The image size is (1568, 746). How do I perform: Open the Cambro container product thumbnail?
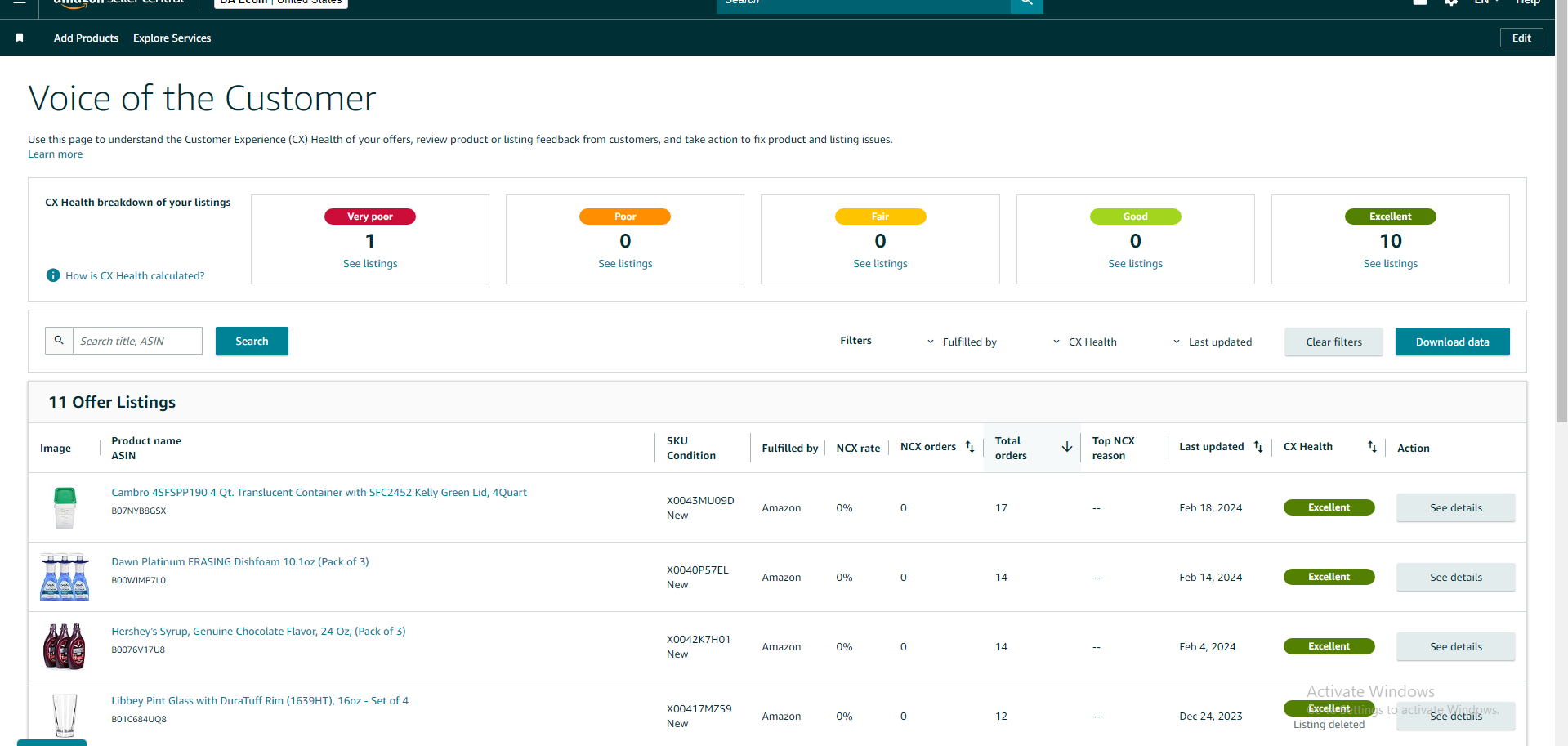click(65, 507)
